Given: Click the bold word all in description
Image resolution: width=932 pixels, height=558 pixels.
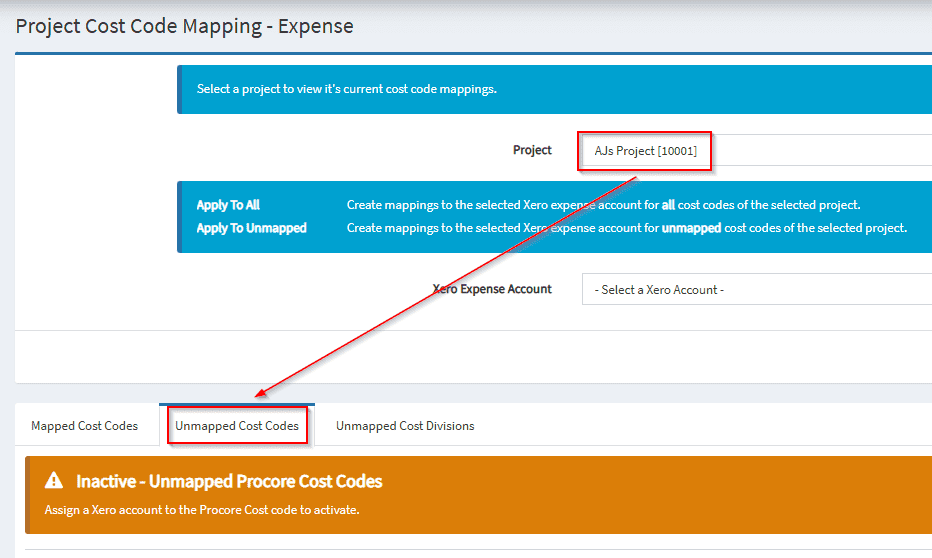Looking at the screenshot, I should coord(668,205).
